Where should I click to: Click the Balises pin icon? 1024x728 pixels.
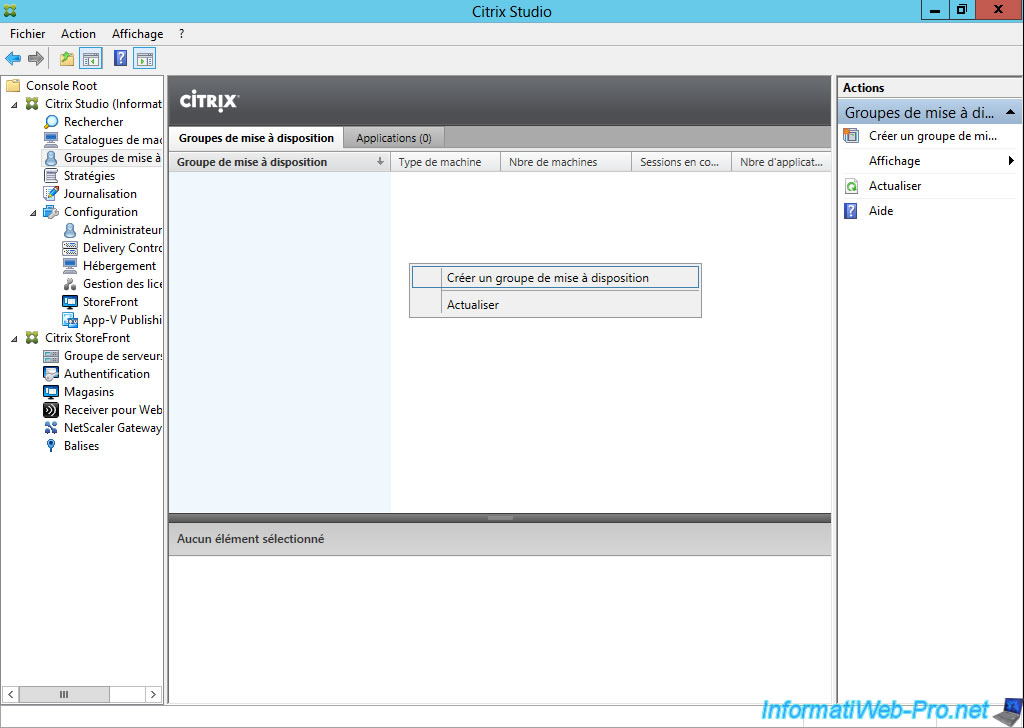pos(51,446)
